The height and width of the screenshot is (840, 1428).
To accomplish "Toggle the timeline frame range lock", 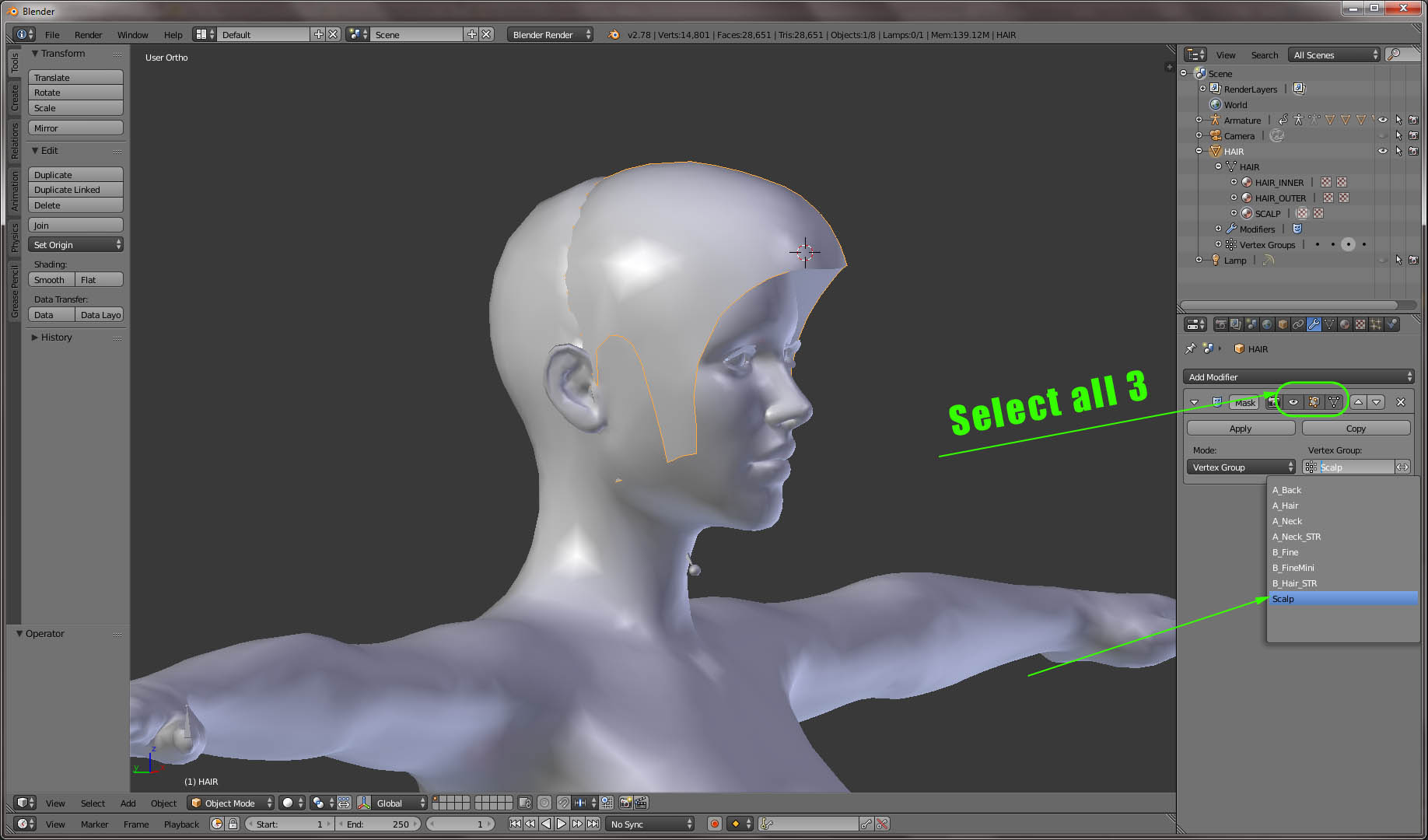I will click(233, 824).
